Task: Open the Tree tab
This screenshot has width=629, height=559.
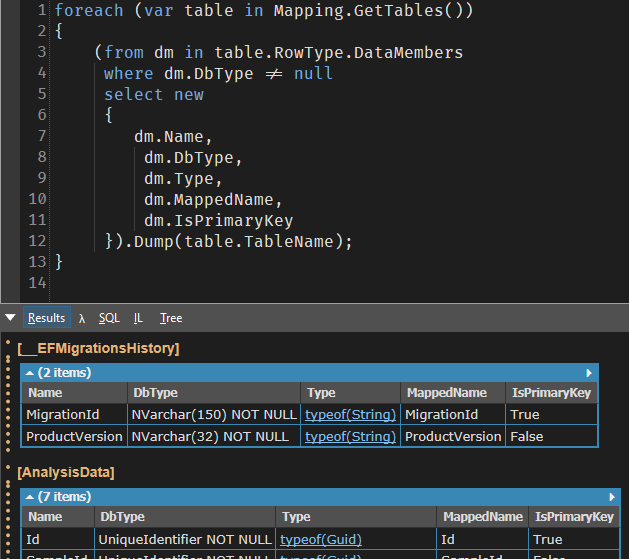Action: coord(171,318)
